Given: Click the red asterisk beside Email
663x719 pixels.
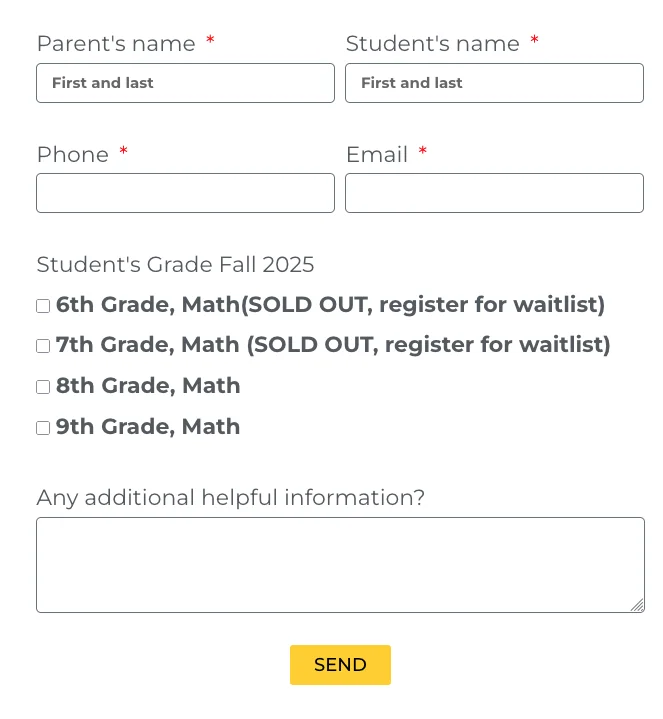Looking at the screenshot, I should pos(423,152).
